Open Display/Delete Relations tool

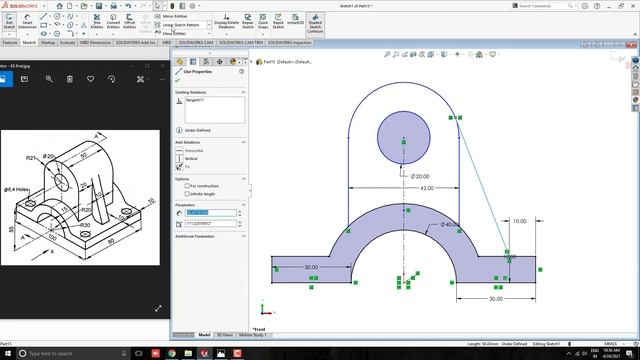point(226,21)
